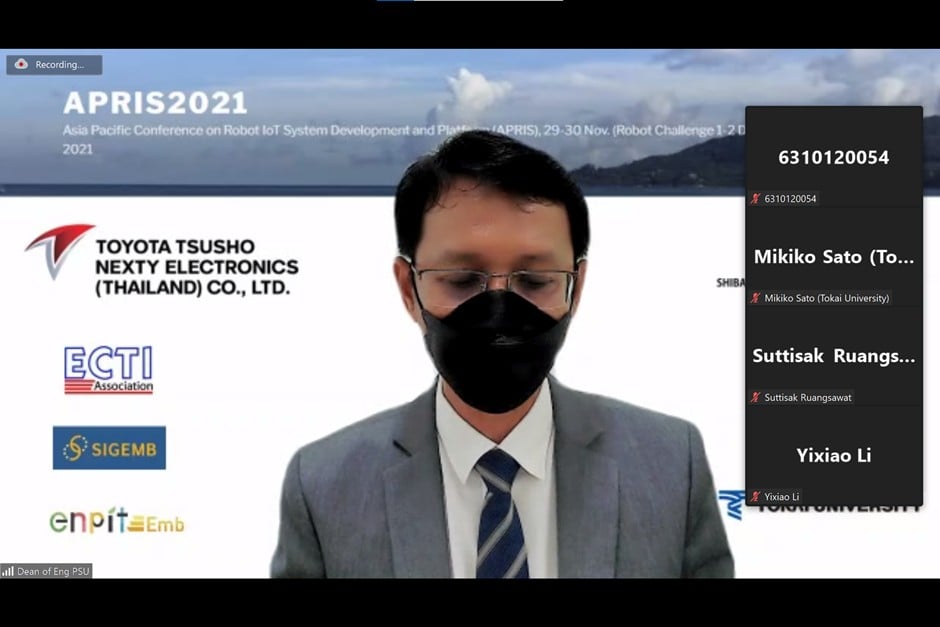
Task: Click muted microphone icon for Mikiko Sato
Action: [x=755, y=298]
